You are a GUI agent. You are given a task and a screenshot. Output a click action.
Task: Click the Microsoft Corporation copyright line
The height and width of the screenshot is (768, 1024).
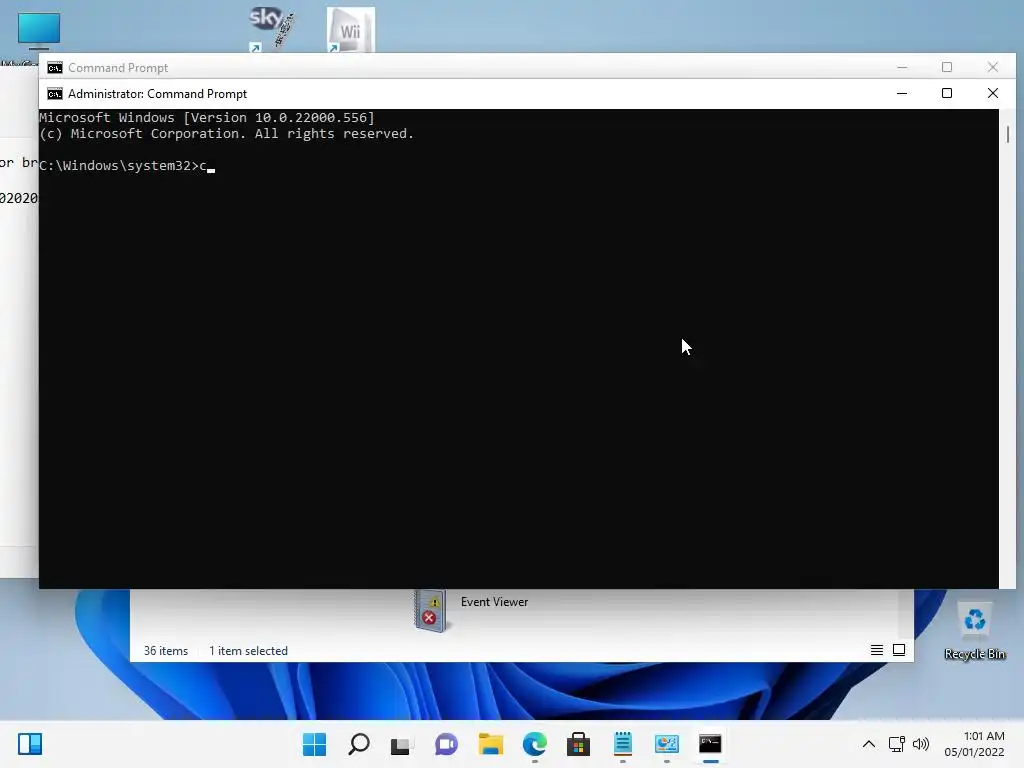tap(226, 134)
